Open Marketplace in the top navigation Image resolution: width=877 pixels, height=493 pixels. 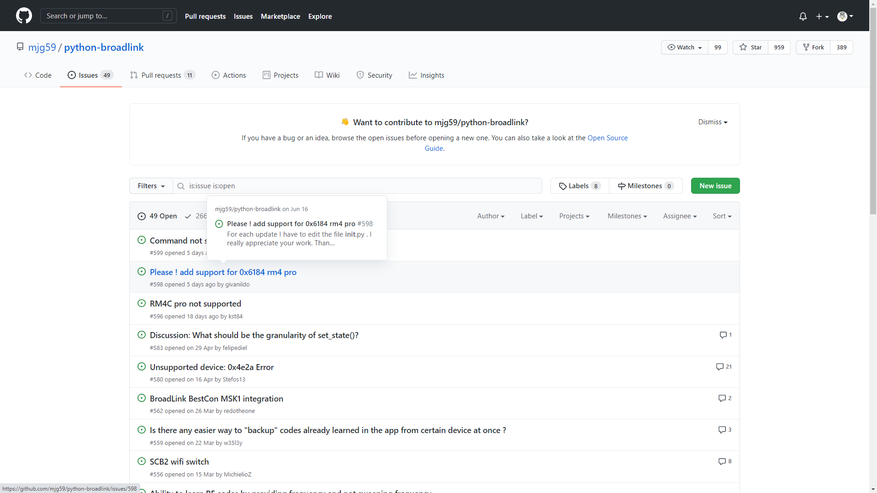click(280, 16)
